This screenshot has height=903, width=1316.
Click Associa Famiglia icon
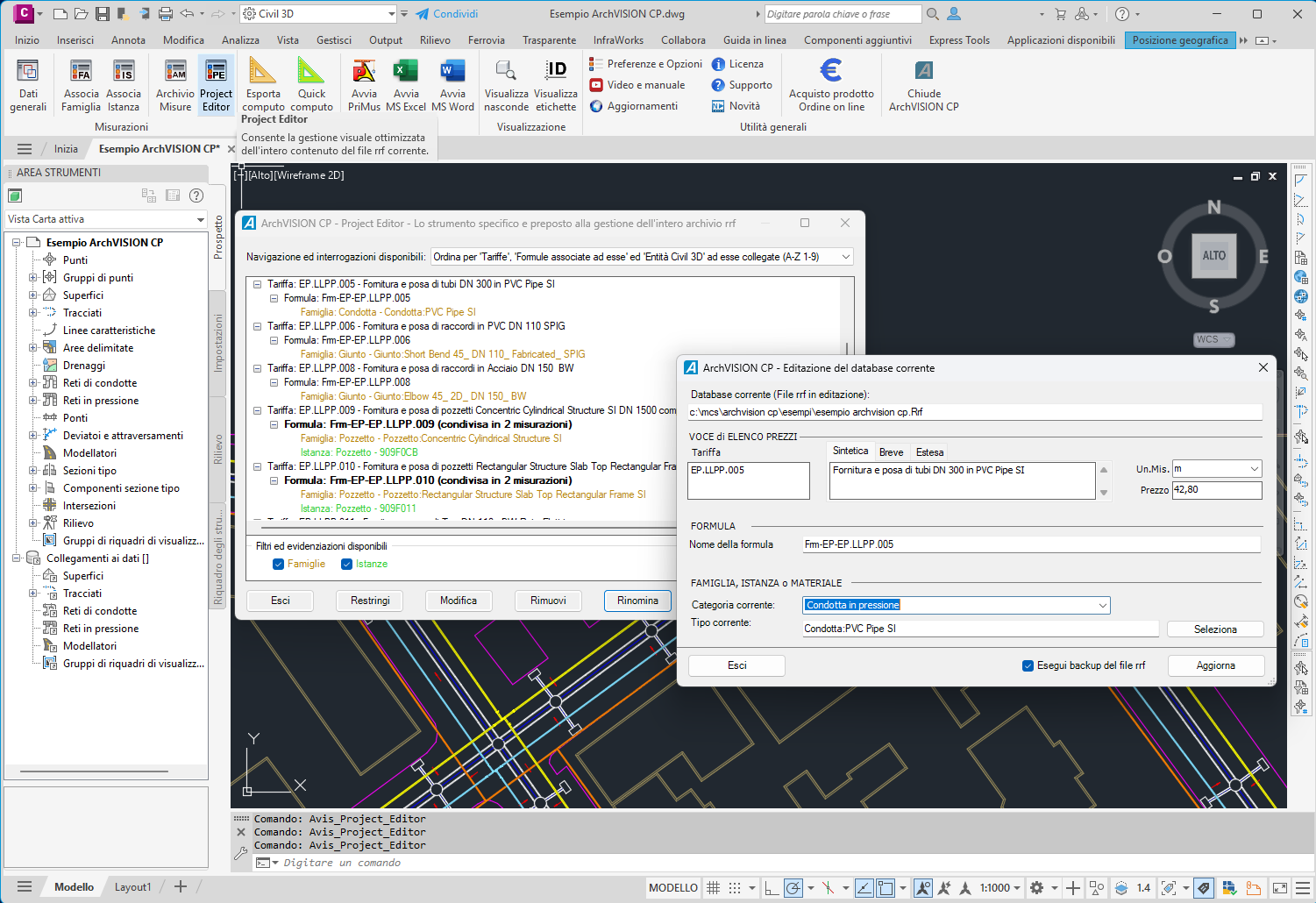click(81, 85)
